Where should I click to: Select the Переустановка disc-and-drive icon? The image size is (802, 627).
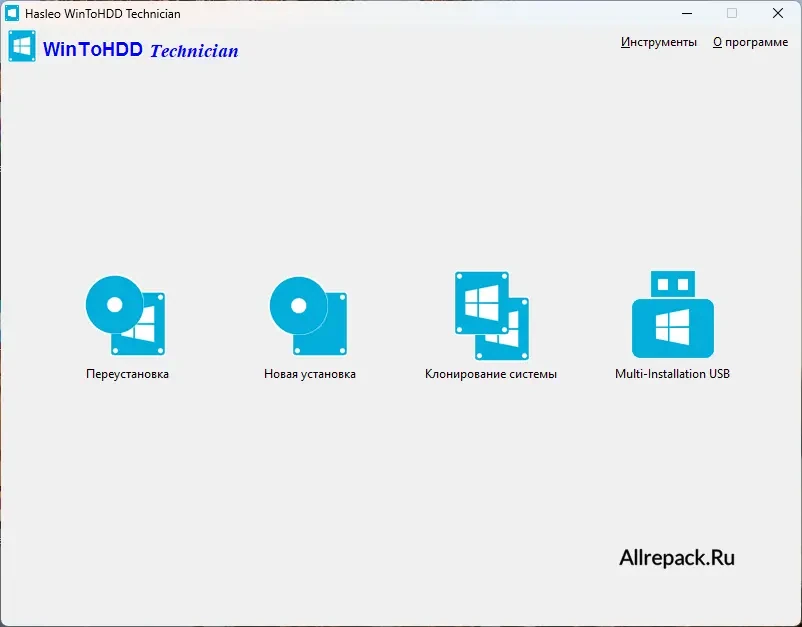pos(125,316)
